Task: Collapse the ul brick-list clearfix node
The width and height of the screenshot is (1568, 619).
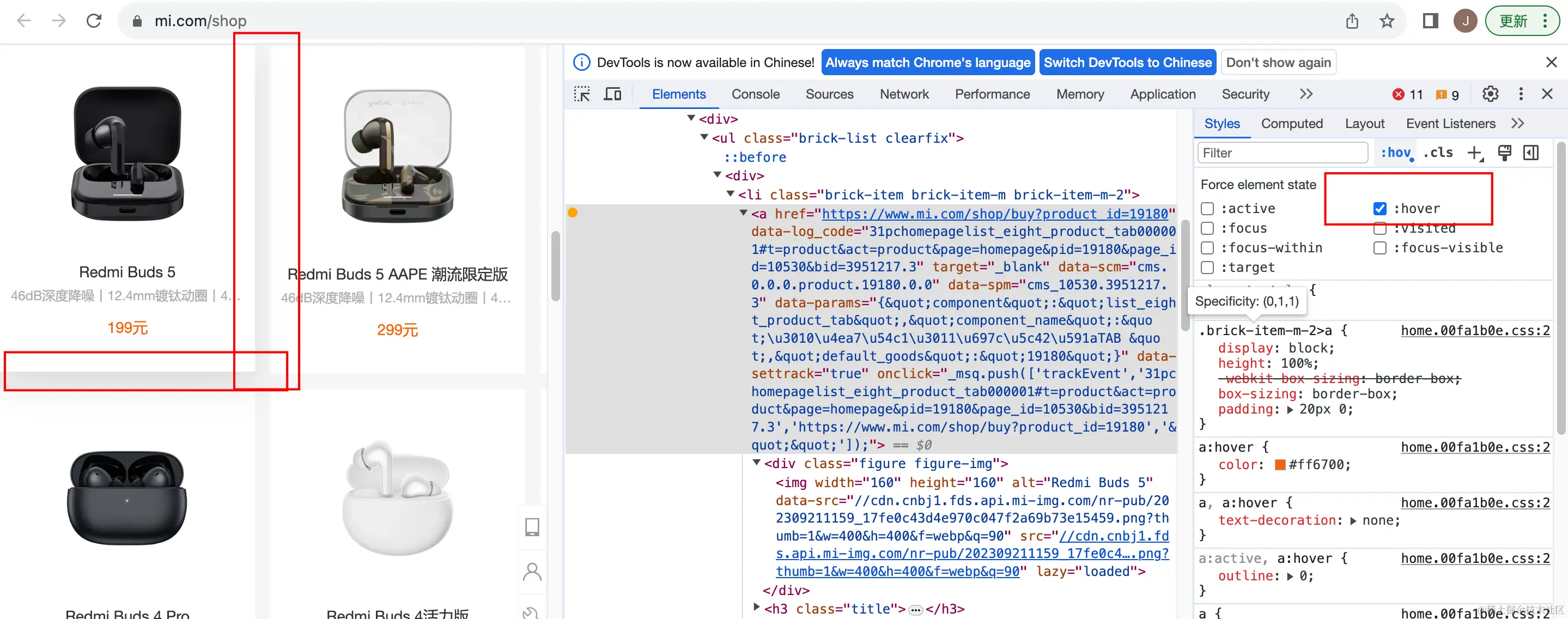Action: coord(704,137)
